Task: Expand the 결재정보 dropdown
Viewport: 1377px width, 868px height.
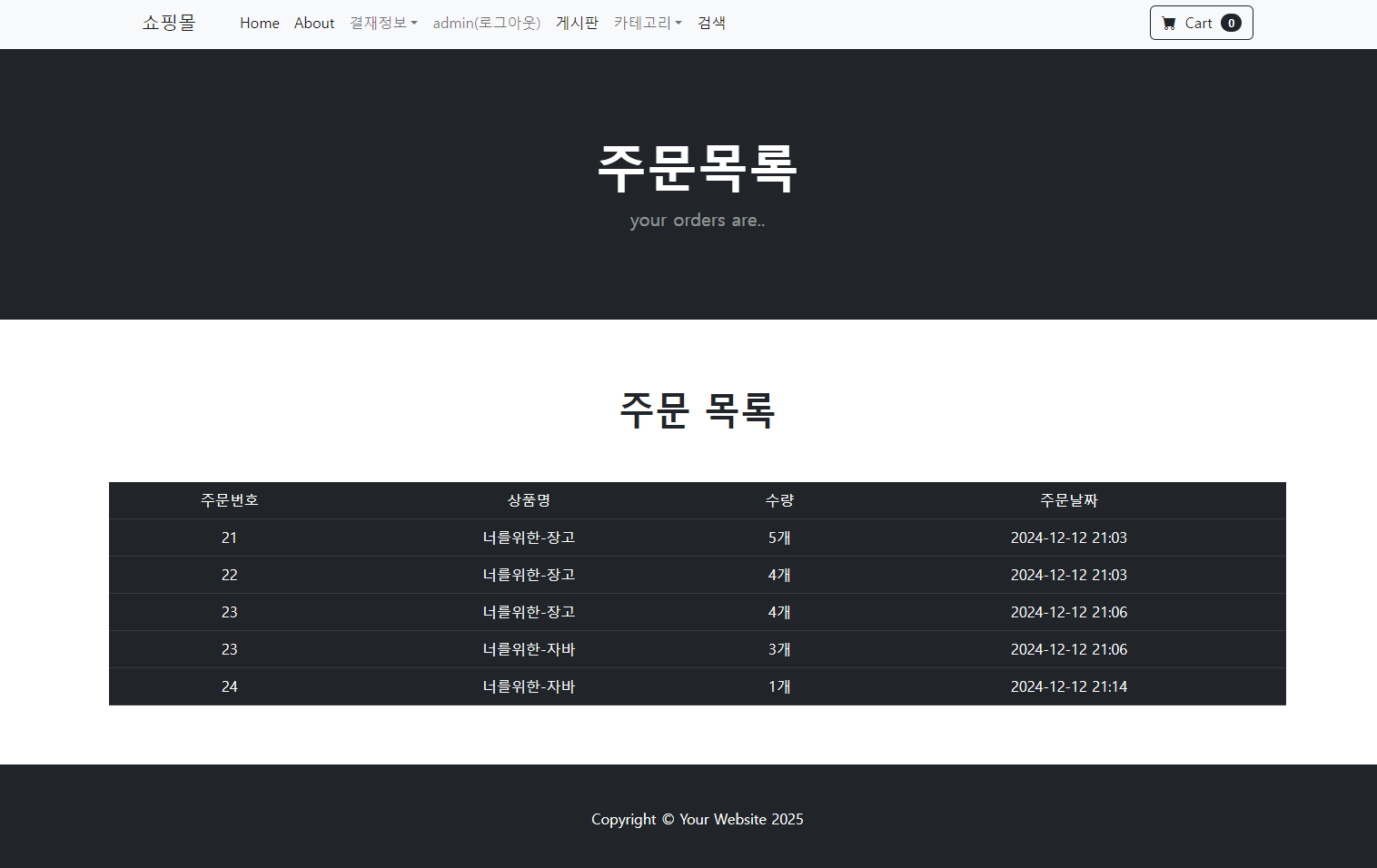Action: [x=383, y=23]
